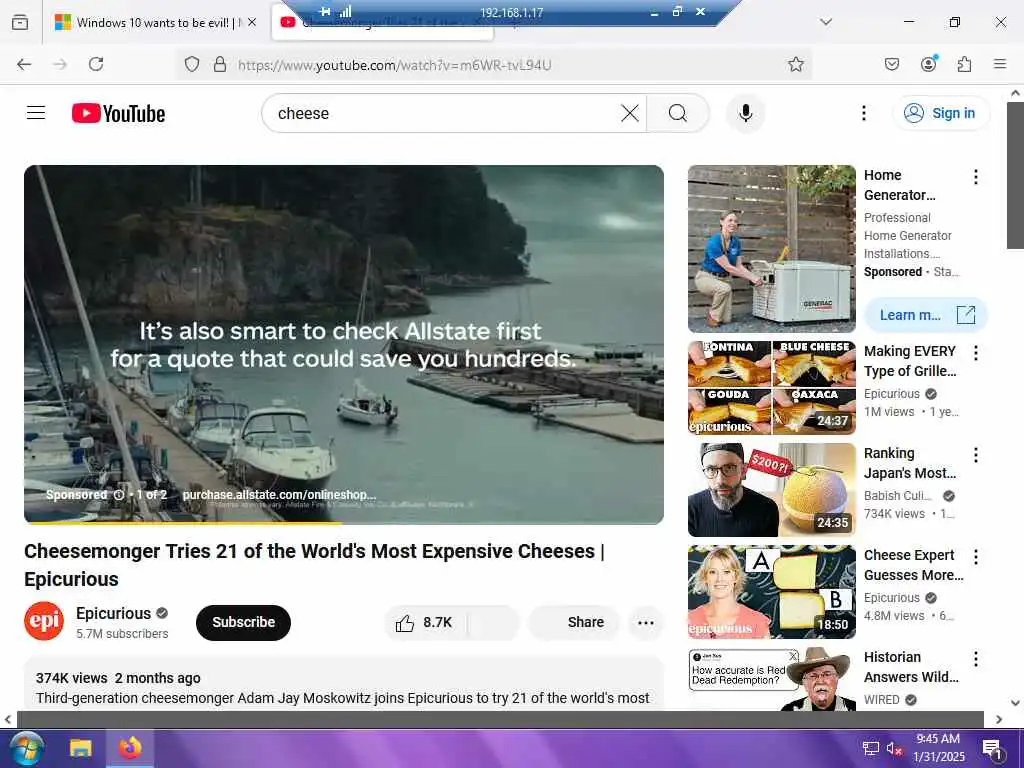Screen dimensions: 1024x768
Task: Pin the remote session connection bar
Action: click(x=325, y=12)
